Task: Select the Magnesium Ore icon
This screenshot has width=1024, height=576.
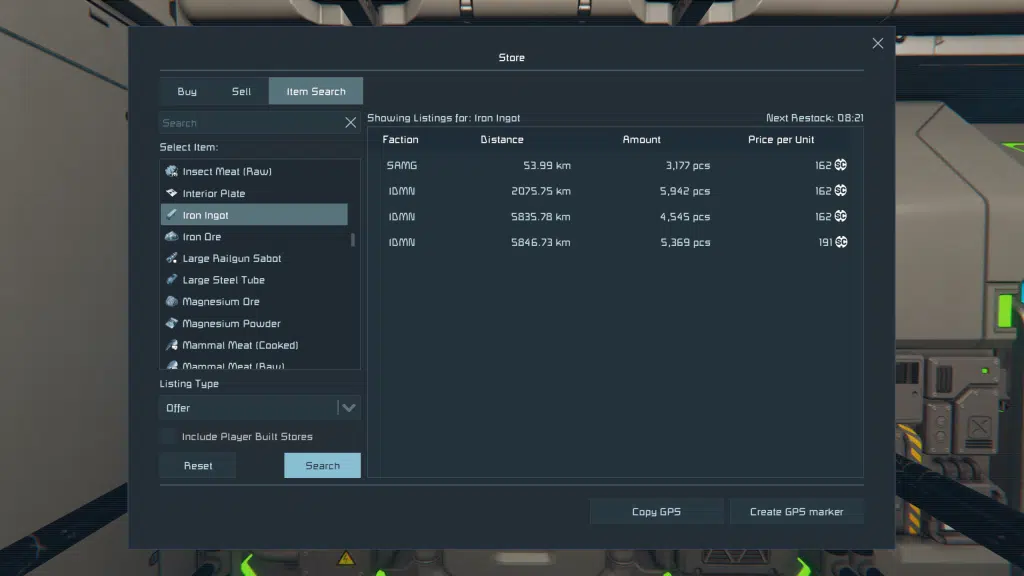Action: (172, 301)
